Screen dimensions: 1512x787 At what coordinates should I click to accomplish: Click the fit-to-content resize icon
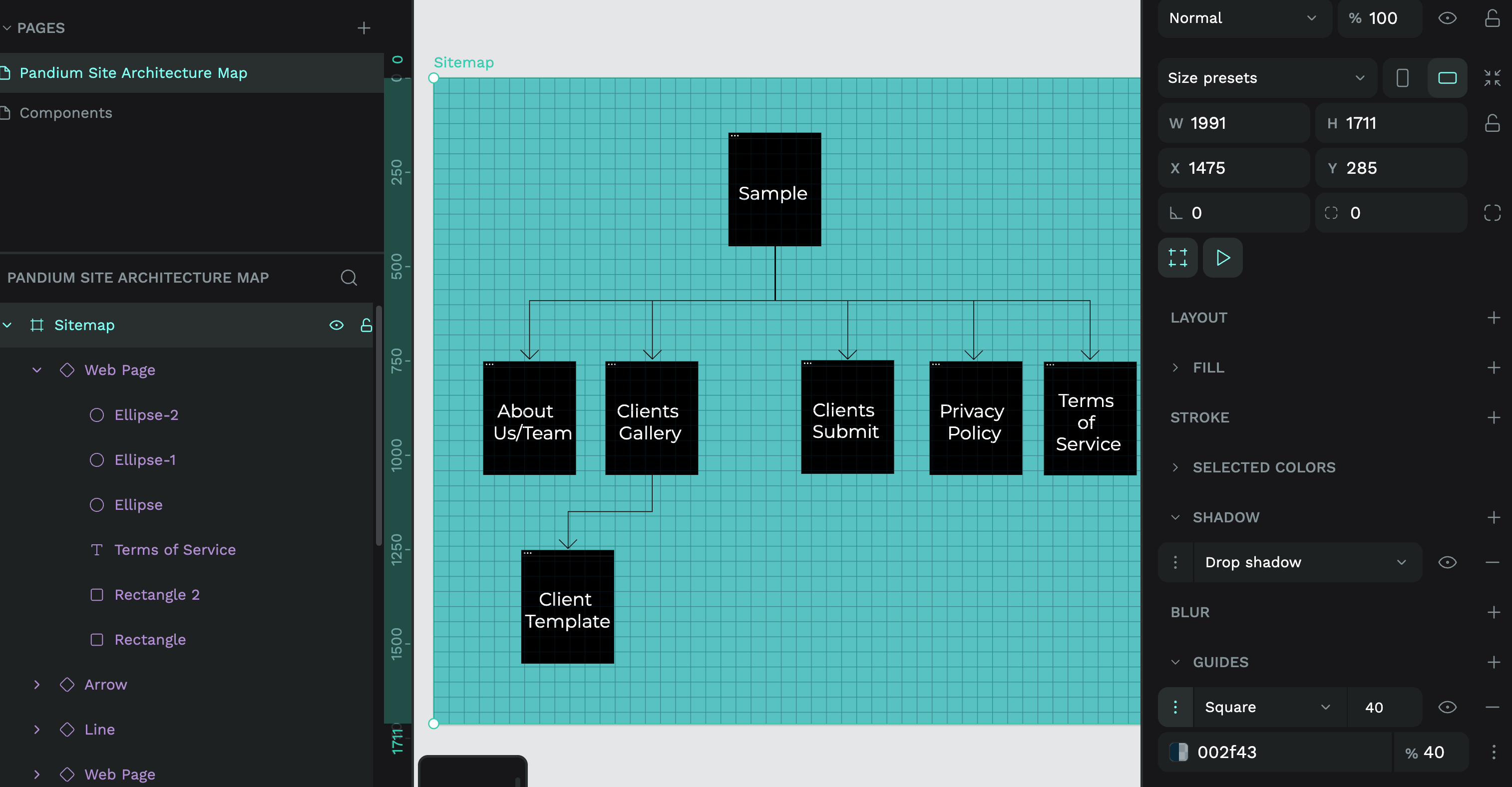click(x=1492, y=77)
